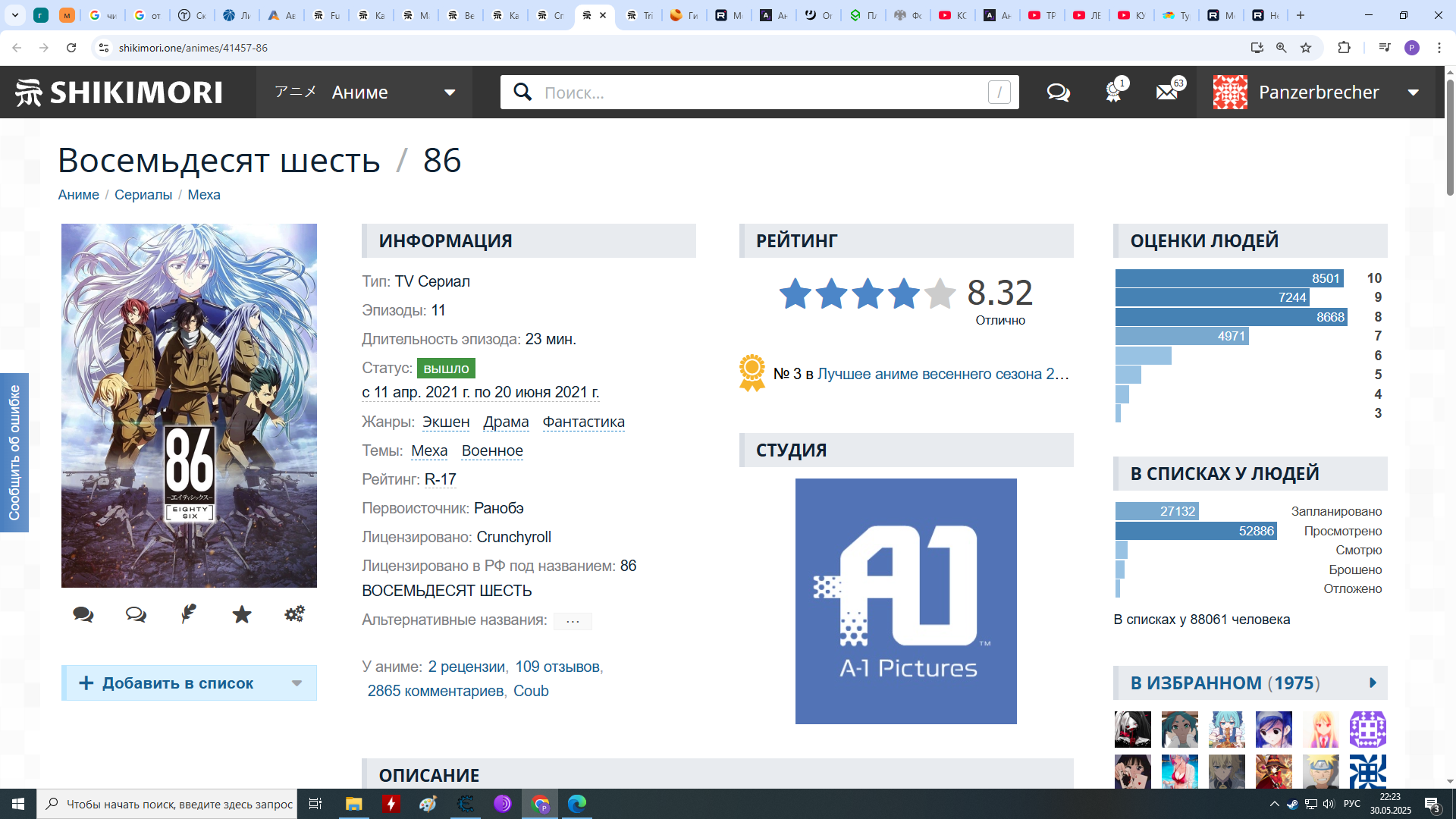The height and width of the screenshot is (819, 1456).
Task: Open the Драма genre link
Action: (x=506, y=422)
